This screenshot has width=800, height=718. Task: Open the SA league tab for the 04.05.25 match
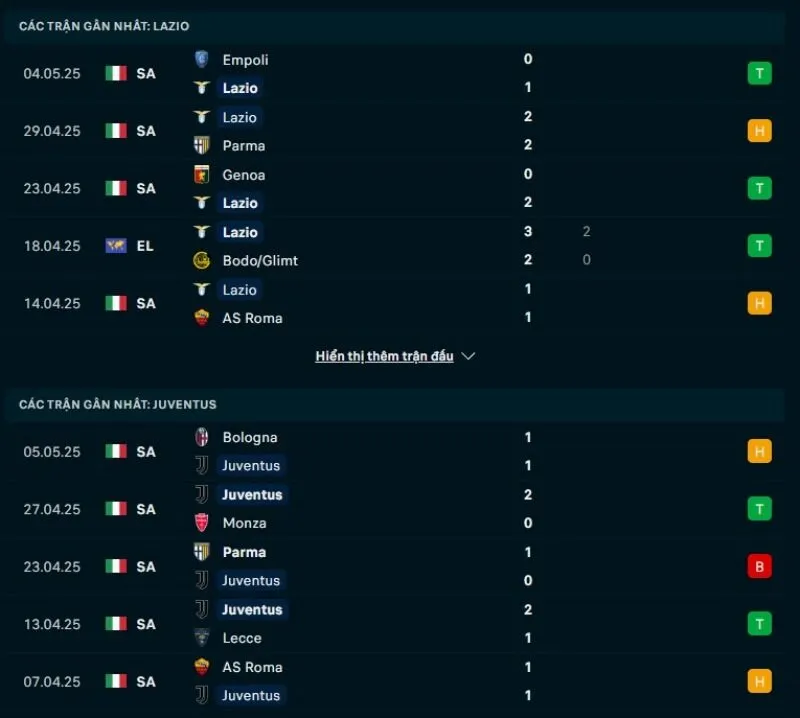145,73
